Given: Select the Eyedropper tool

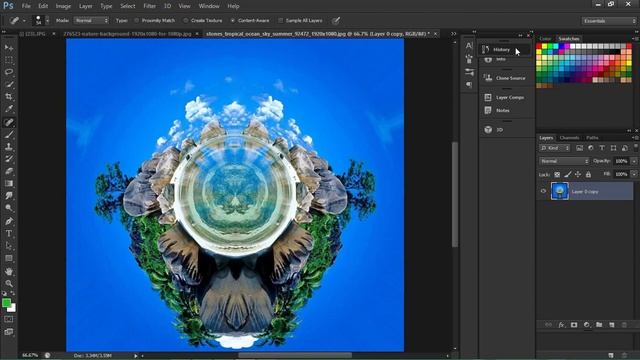Looking at the screenshot, I should (x=9, y=109).
